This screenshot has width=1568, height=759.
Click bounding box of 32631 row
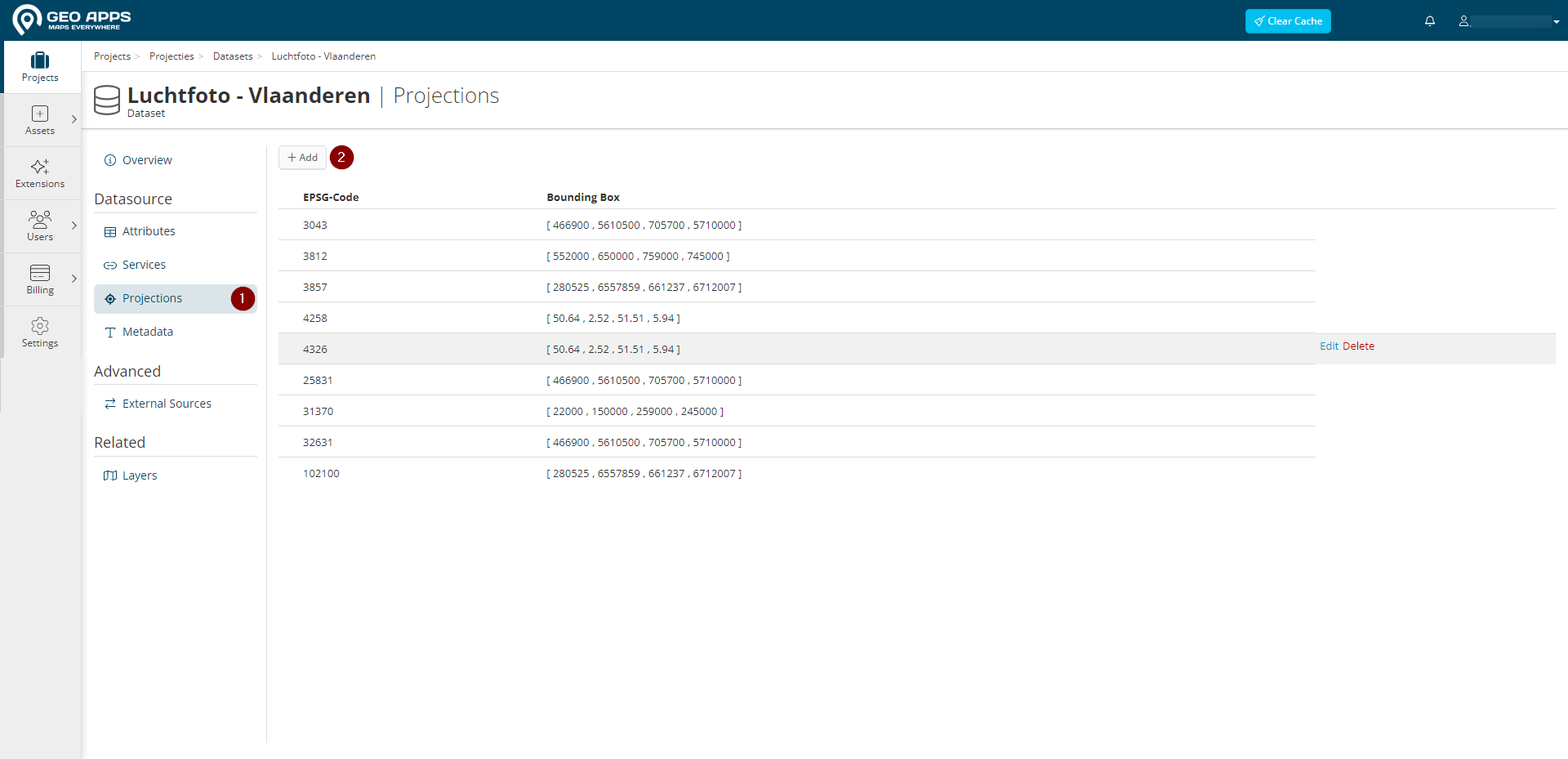point(644,443)
